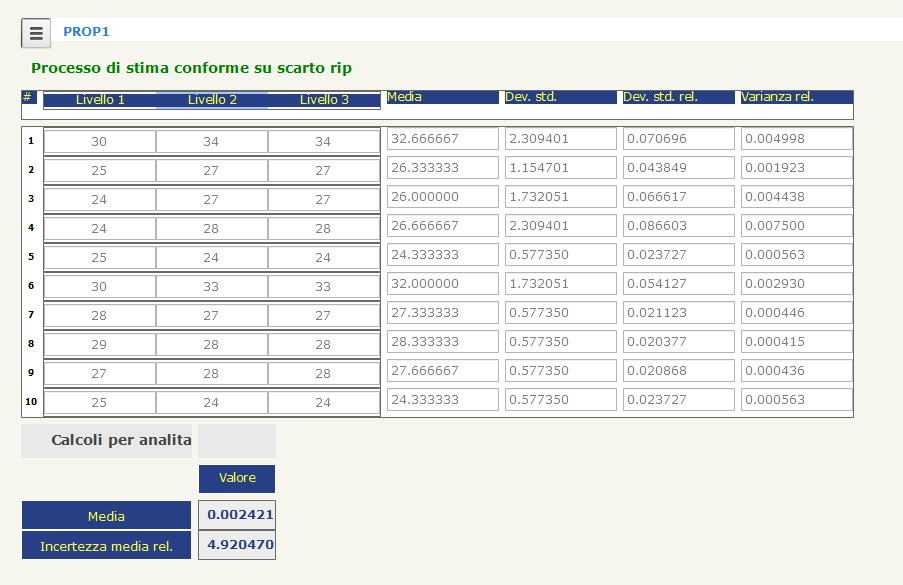Click the Dev. std. column header
Screen dimensions: 903x585
pos(560,97)
